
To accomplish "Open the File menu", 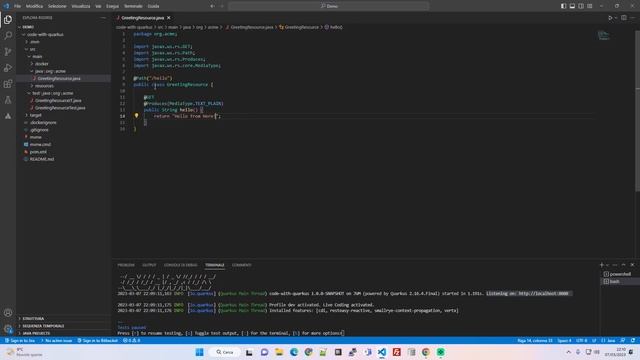I will point(18,6).
